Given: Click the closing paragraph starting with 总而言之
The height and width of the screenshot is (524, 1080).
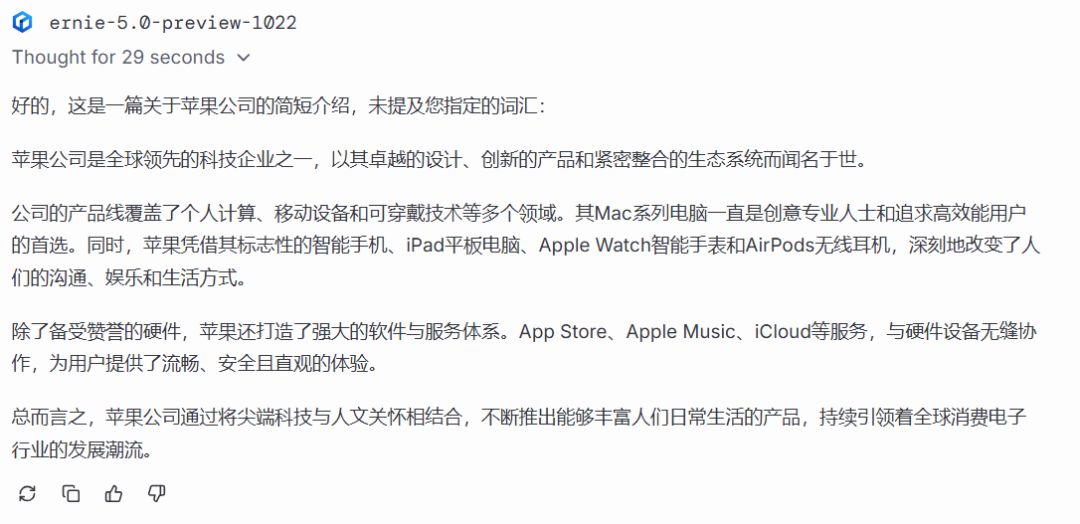Looking at the screenshot, I should tap(520, 434).
